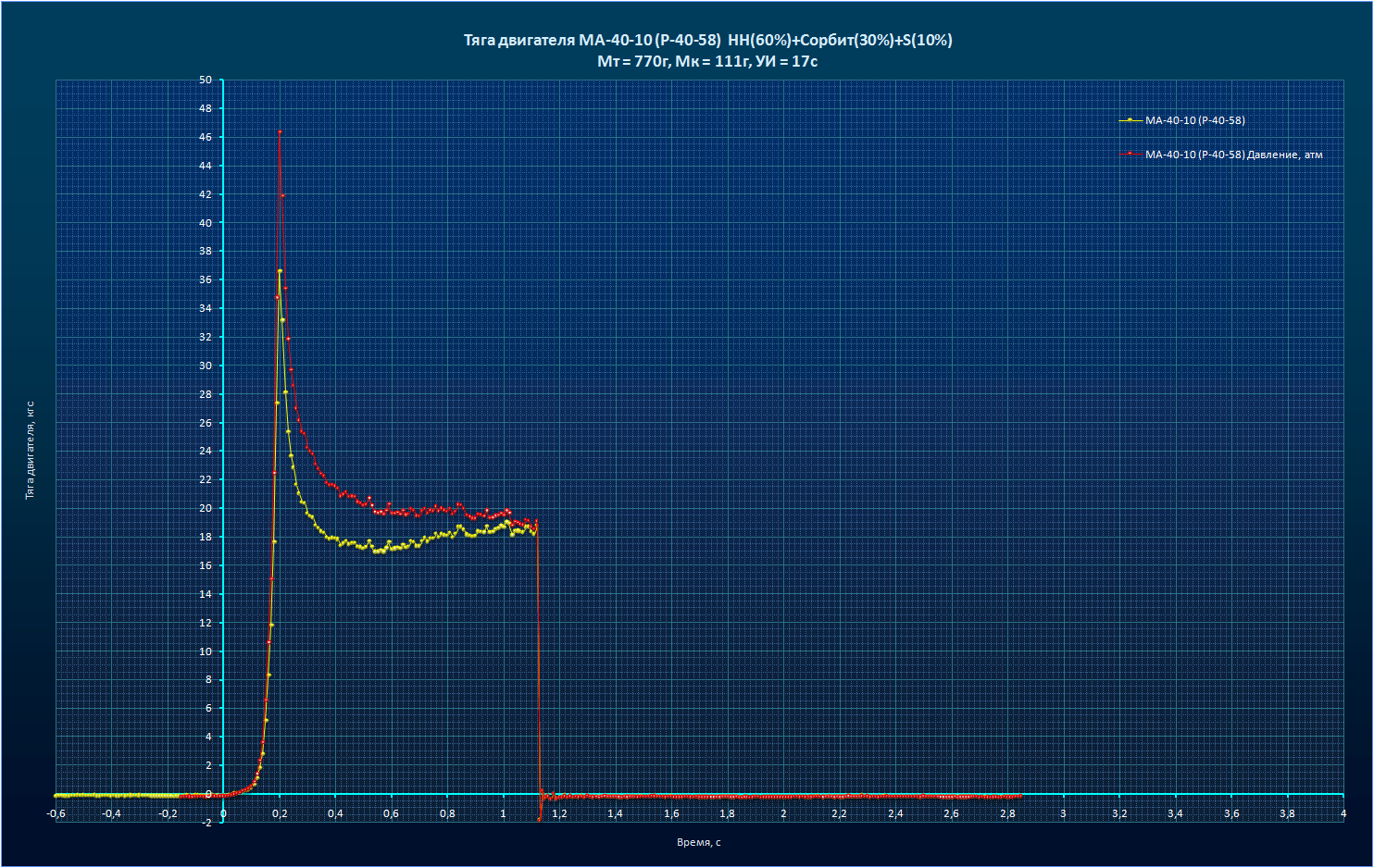This screenshot has width=1374, height=868.
Task: Click y-axis label 20
Action: tap(206, 508)
